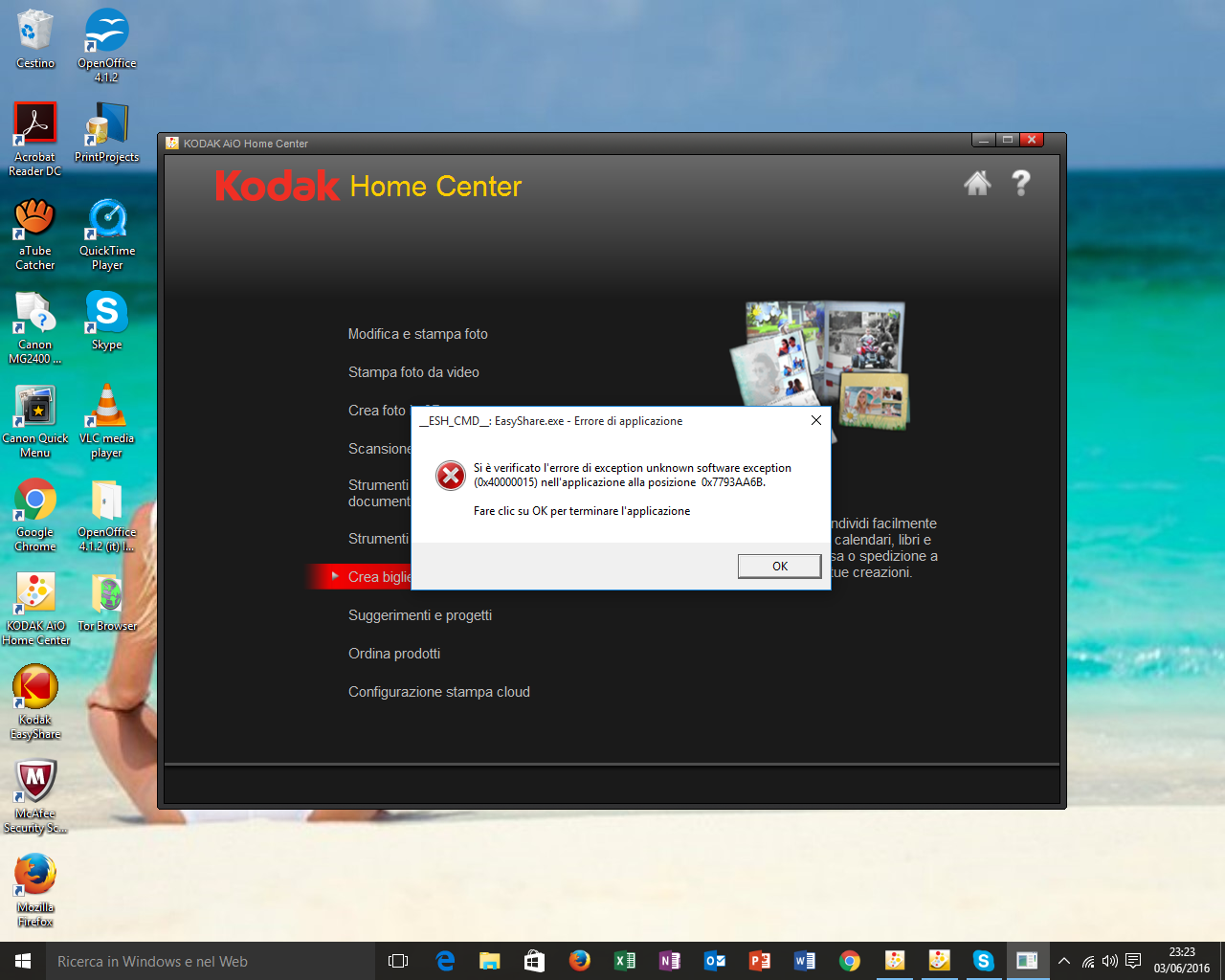This screenshot has height=980, width=1225.
Task: Open Excel from the taskbar
Action: pyautogui.click(x=625, y=961)
